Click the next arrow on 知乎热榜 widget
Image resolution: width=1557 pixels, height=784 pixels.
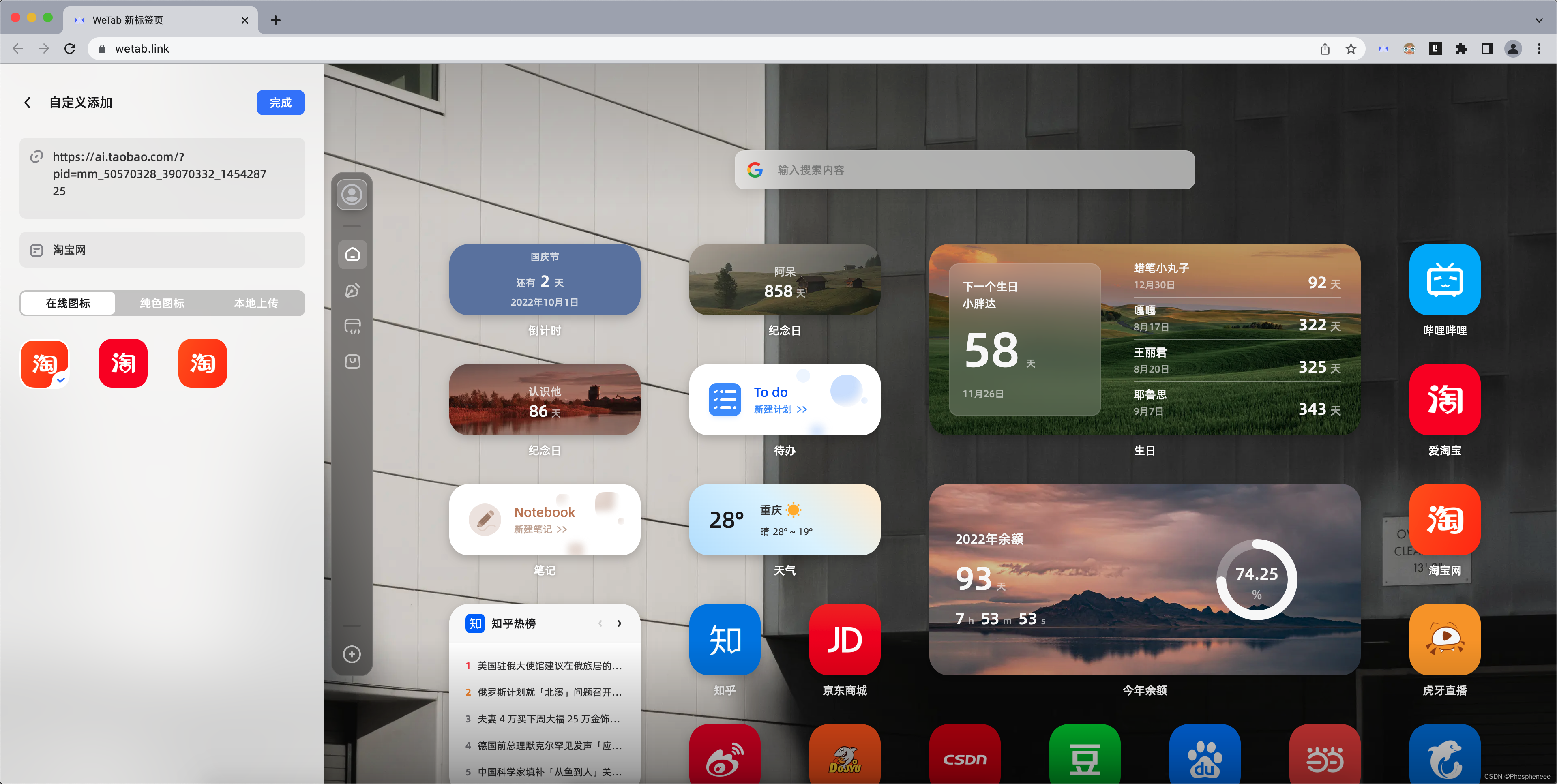[x=620, y=623]
